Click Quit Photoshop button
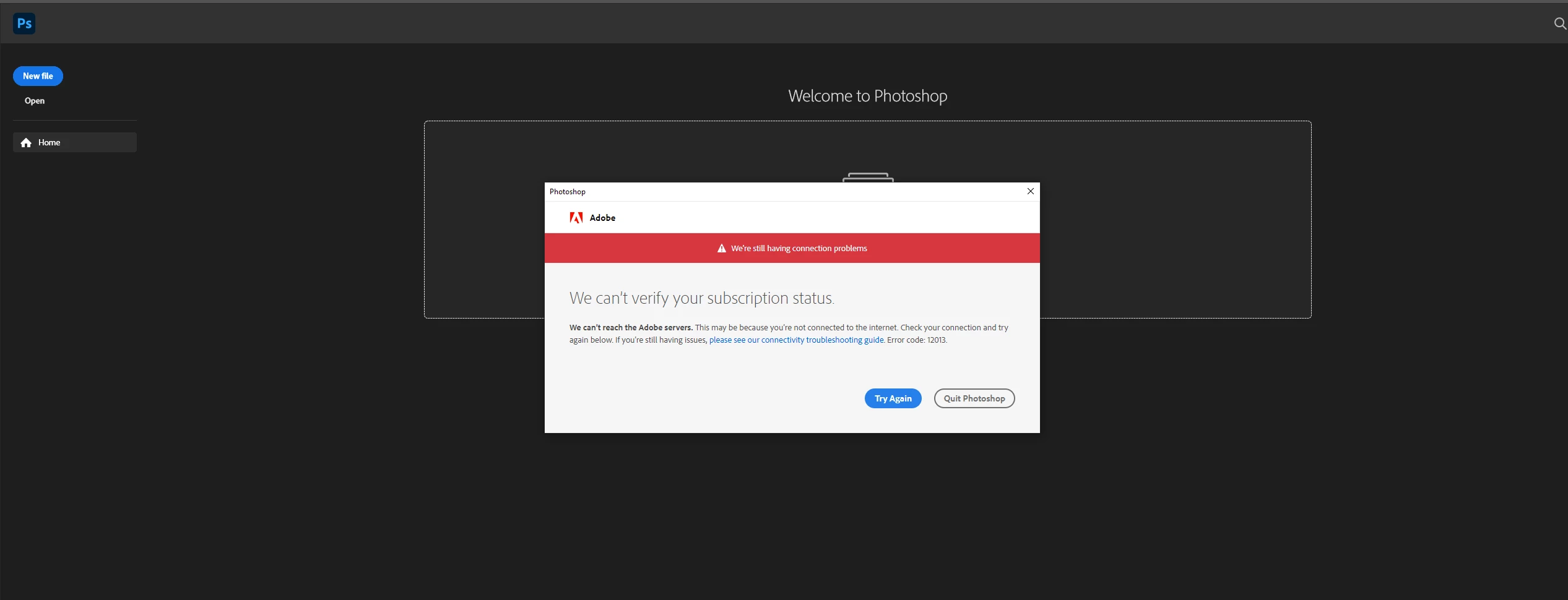 [x=974, y=398]
